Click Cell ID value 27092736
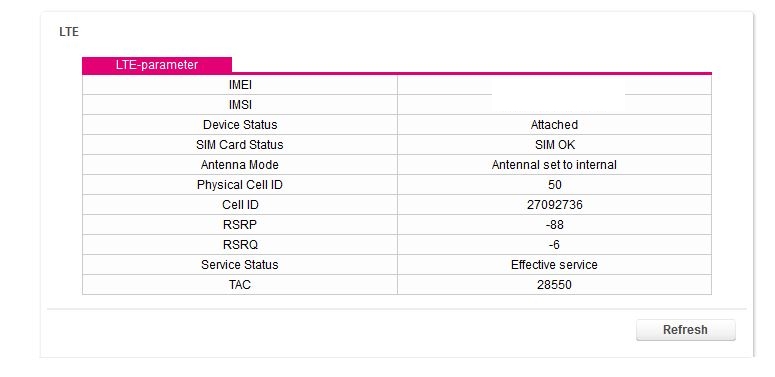Viewport: 775px width, 377px height. tap(555, 205)
